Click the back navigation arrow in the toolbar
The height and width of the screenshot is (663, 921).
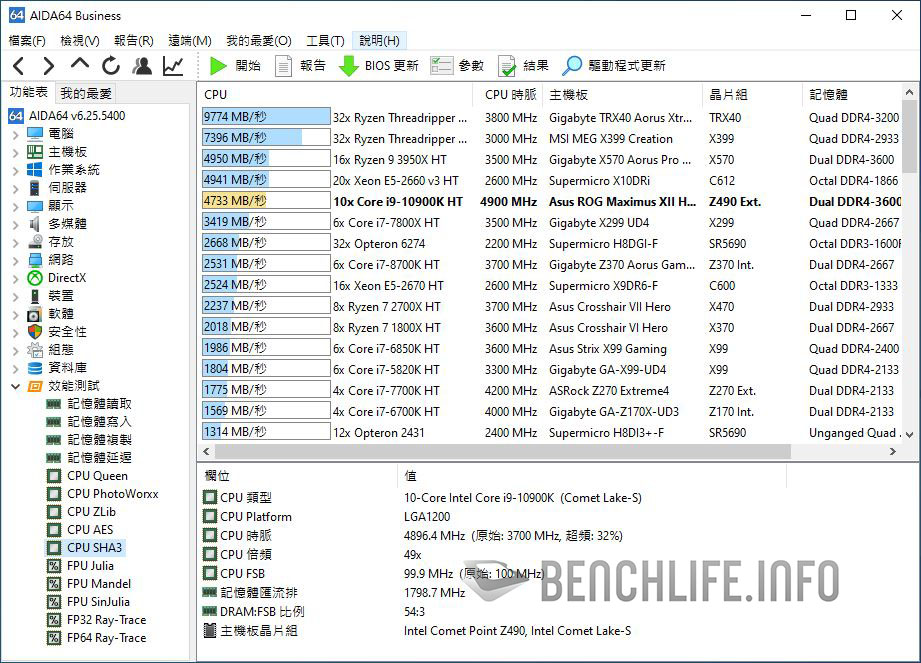click(18, 66)
